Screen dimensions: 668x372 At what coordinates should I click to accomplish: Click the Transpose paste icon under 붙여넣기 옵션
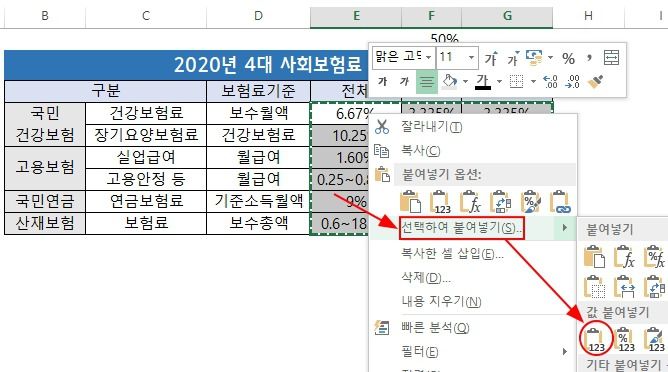coord(501,202)
